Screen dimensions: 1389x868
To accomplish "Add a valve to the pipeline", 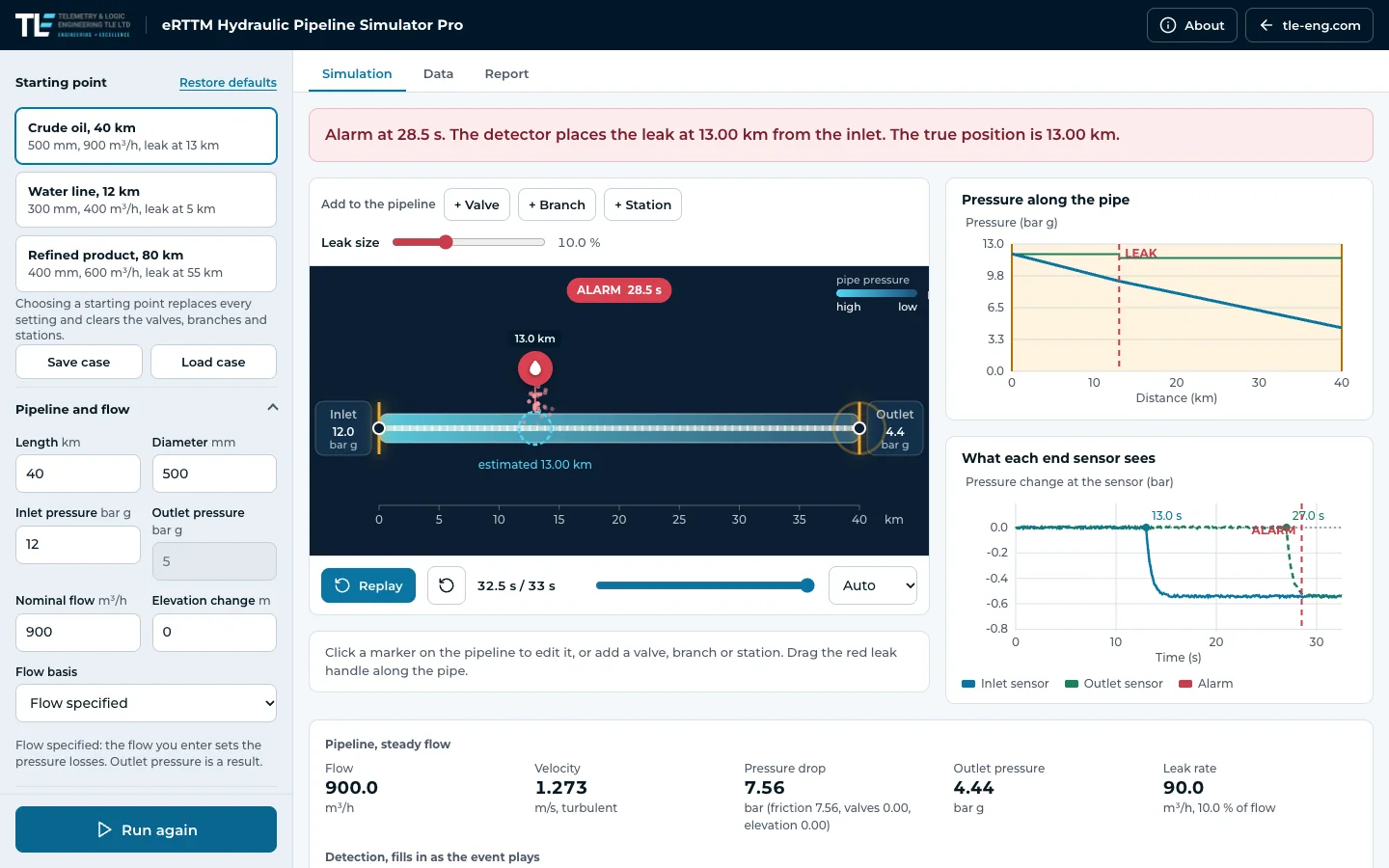I will pos(477,204).
